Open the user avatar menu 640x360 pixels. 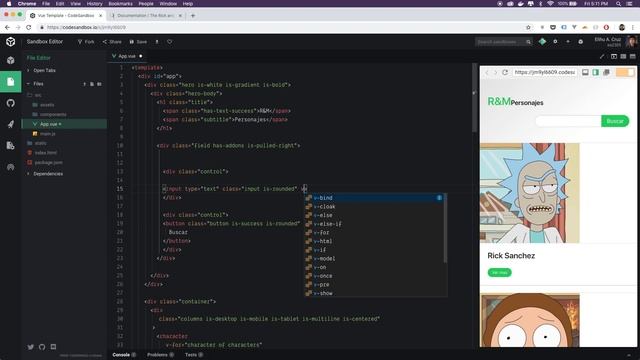click(x=631, y=42)
